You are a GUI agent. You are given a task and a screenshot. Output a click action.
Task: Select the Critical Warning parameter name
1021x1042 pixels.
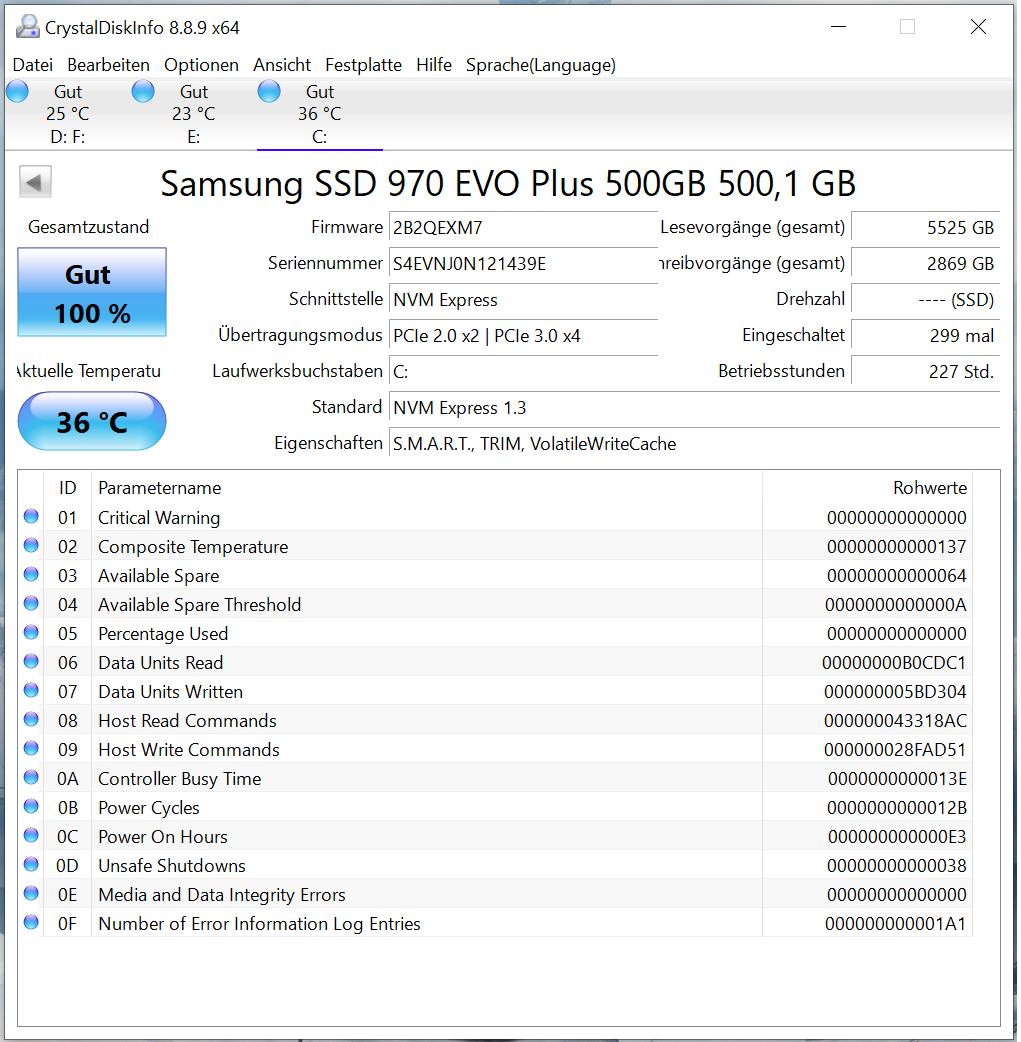159,518
